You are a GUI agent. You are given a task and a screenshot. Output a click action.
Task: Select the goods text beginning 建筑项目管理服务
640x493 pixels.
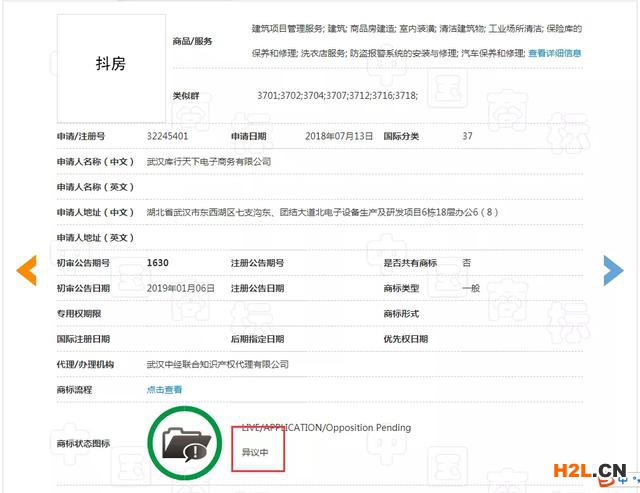(x=417, y=41)
